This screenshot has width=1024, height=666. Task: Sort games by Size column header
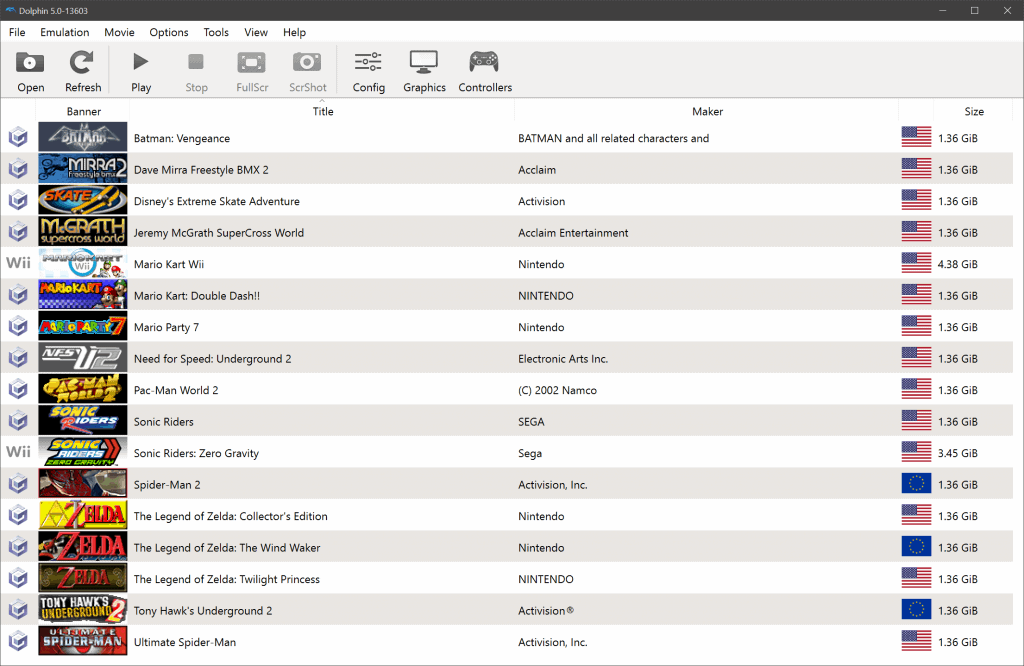(x=973, y=111)
